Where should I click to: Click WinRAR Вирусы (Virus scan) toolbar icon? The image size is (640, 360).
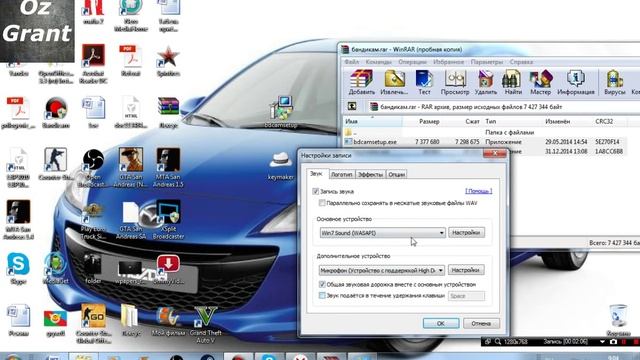614,82
